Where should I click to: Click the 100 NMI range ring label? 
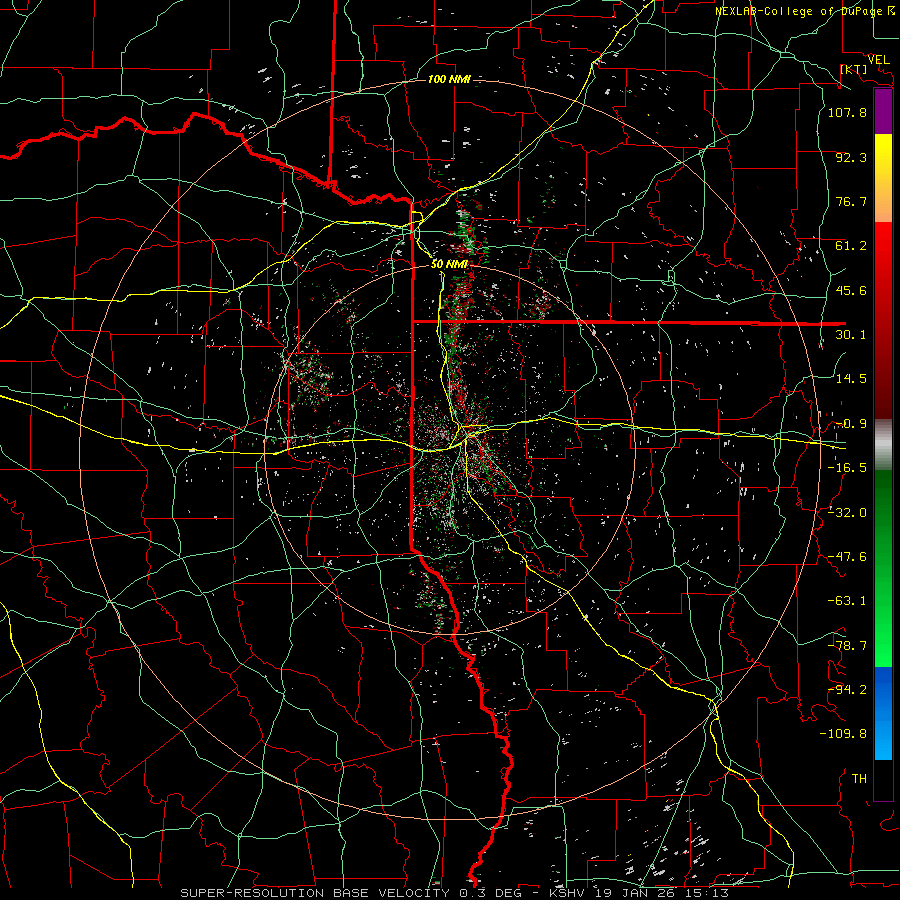tap(449, 79)
